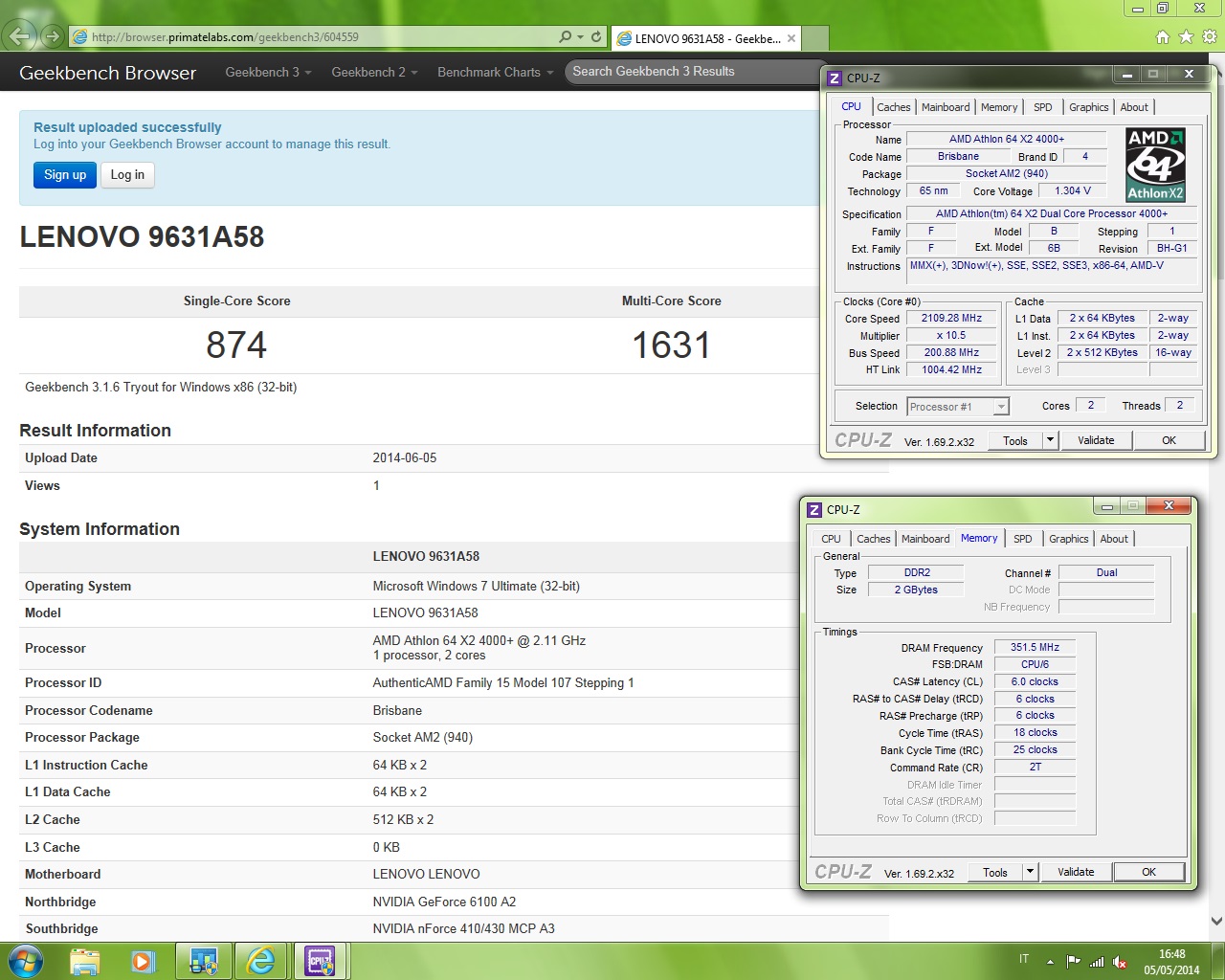1225x980 pixels.
Task: Open the Favorites star icon
Action: 1186,36
